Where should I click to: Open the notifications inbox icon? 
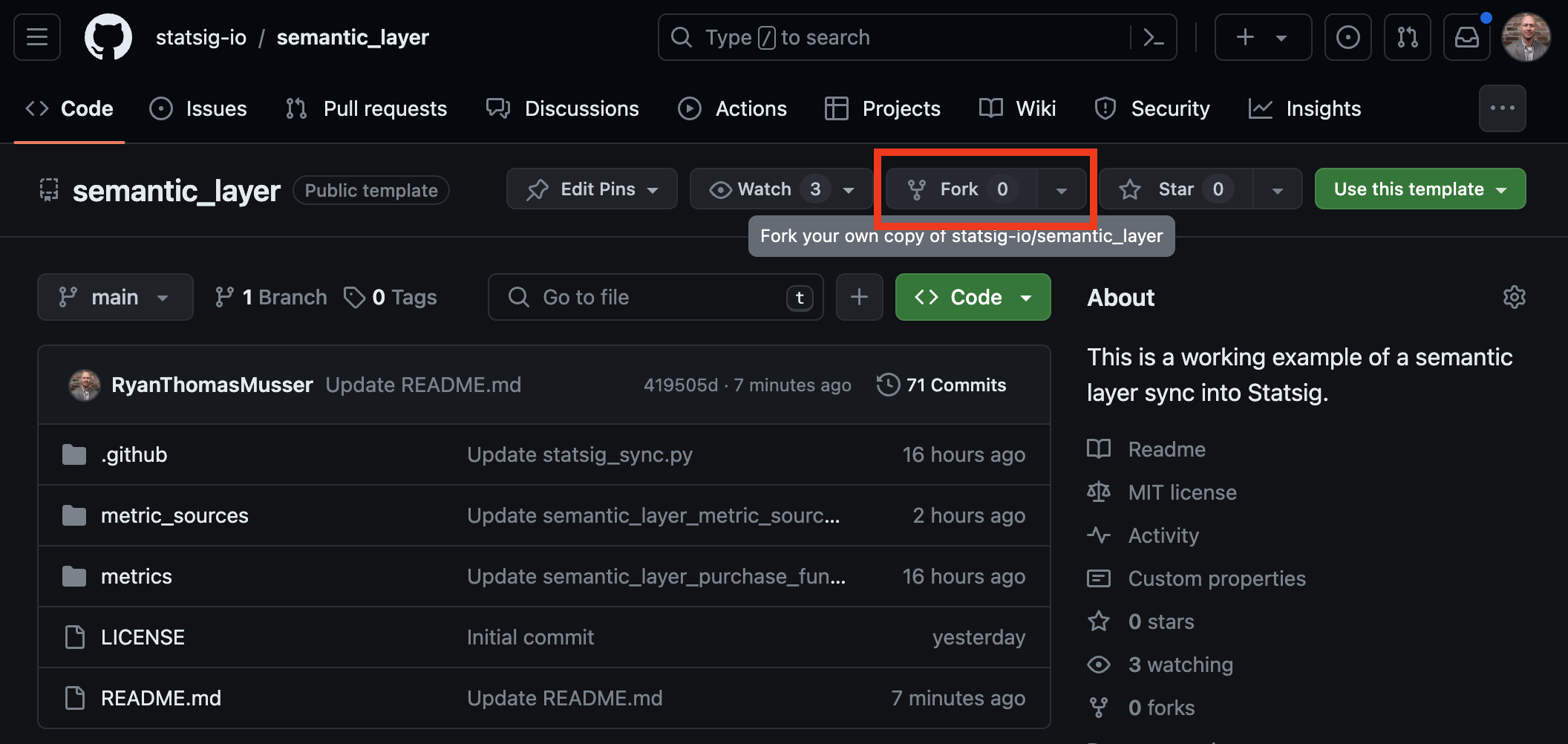(1467, 37)
